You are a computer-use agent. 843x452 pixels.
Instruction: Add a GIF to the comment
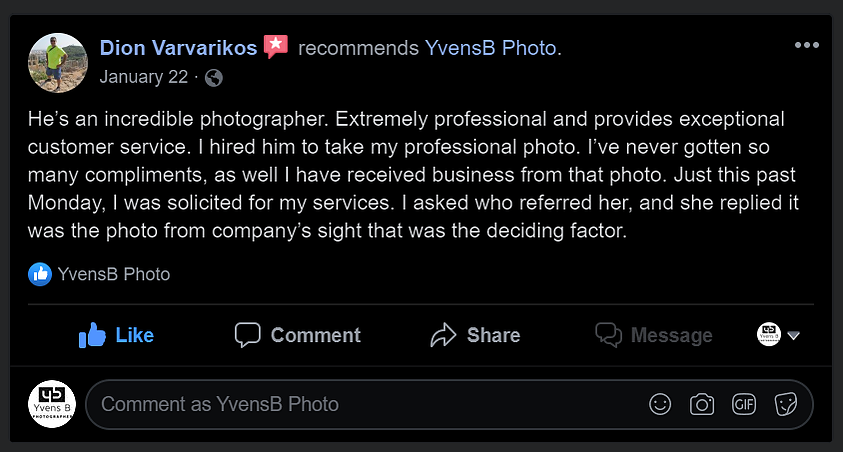click(x=744, y=404)
